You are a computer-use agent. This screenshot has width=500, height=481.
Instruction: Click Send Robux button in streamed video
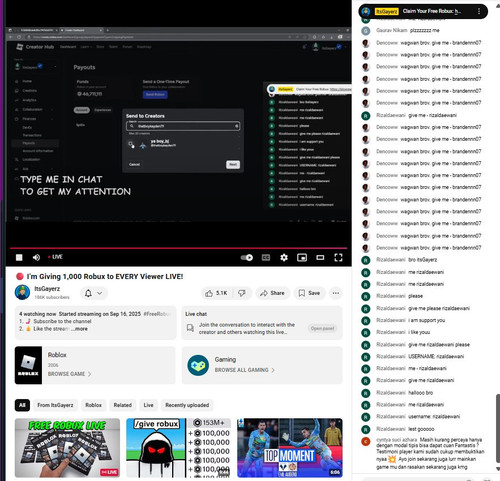coord(155,95)
